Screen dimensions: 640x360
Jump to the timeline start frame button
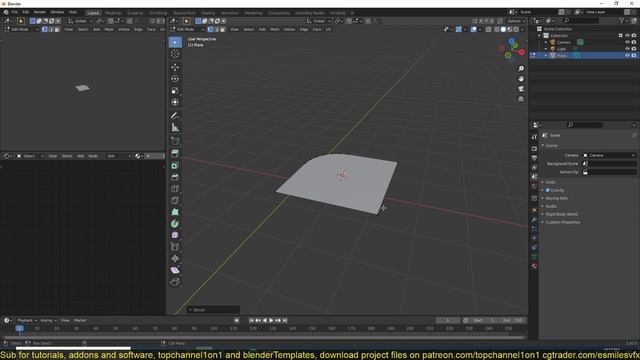tap(251, 320)
